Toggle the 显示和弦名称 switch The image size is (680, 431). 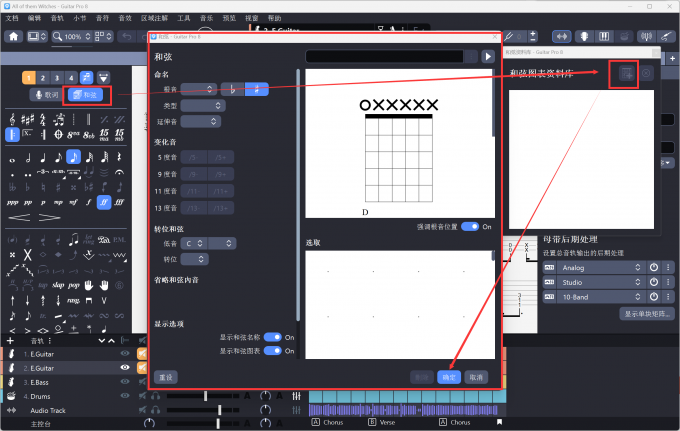pyautogui.click(x=272, y=338)
